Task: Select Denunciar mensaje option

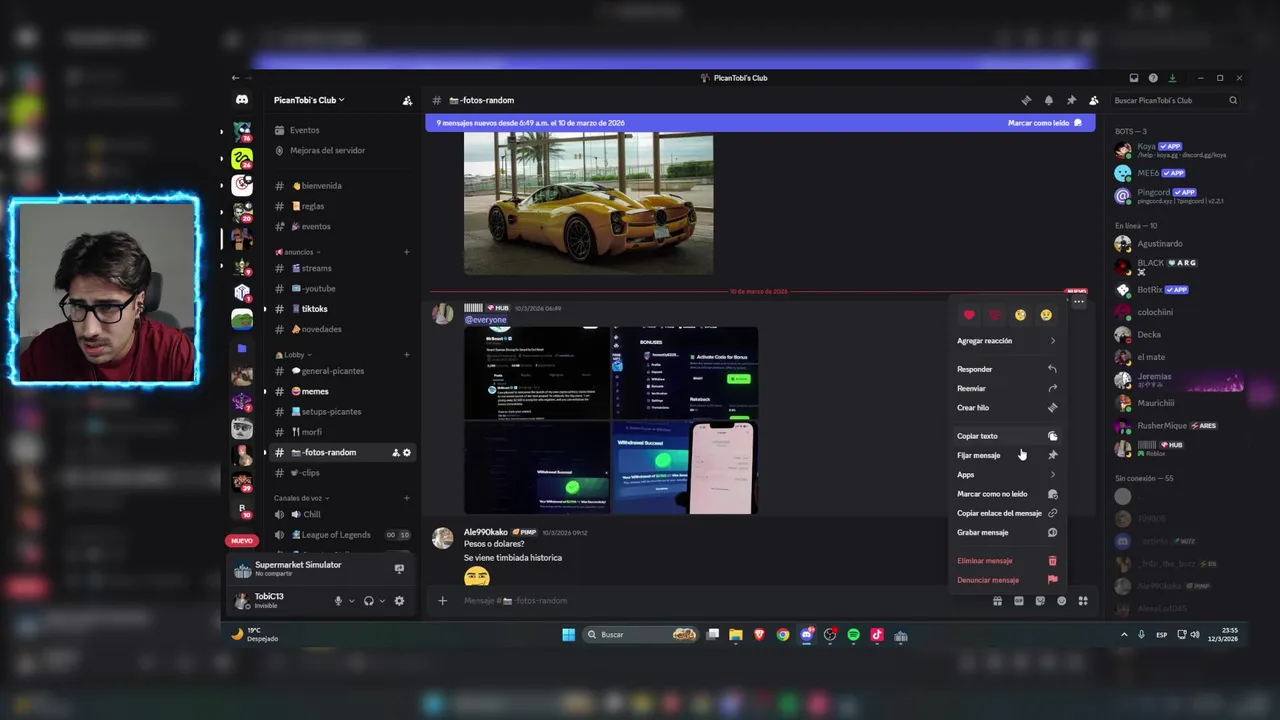Action: coord(1007,580)
